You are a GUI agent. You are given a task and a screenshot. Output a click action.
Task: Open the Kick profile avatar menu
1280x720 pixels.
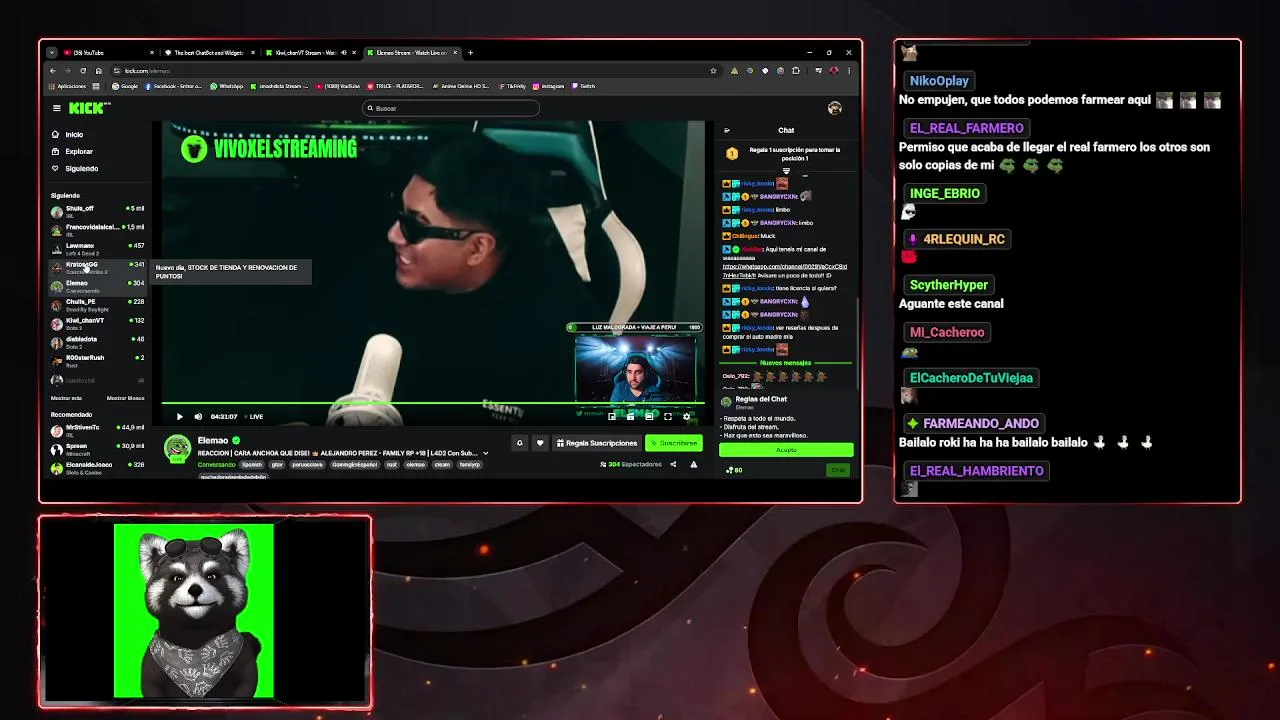[835, 108]
